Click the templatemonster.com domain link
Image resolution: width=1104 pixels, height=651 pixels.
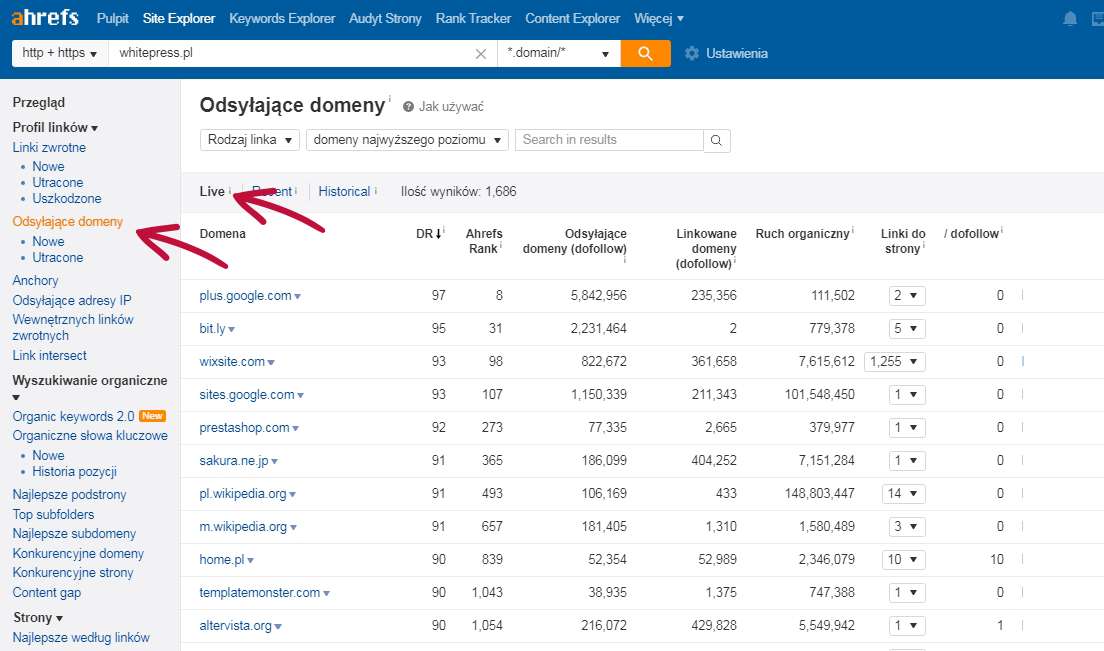pos(259,593)
